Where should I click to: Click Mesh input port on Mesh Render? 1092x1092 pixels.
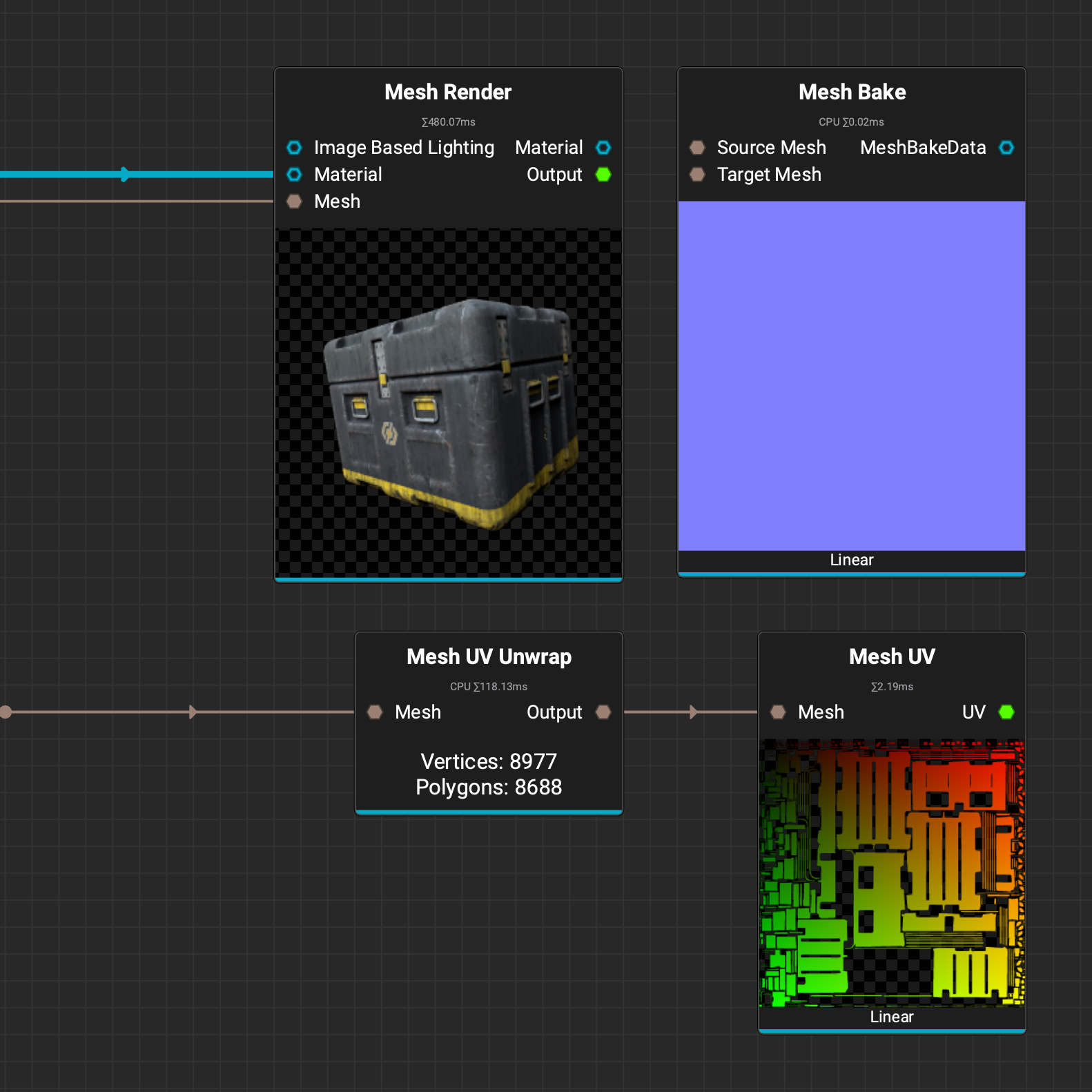pos(294,202)
